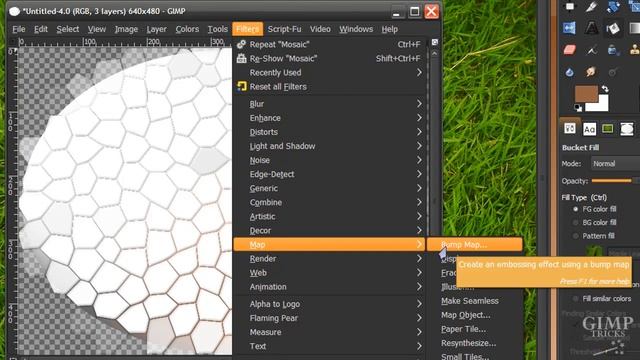Select the Smudge finger tool
The width and height of the screenshot is (640, 360).
pos(591,72)
